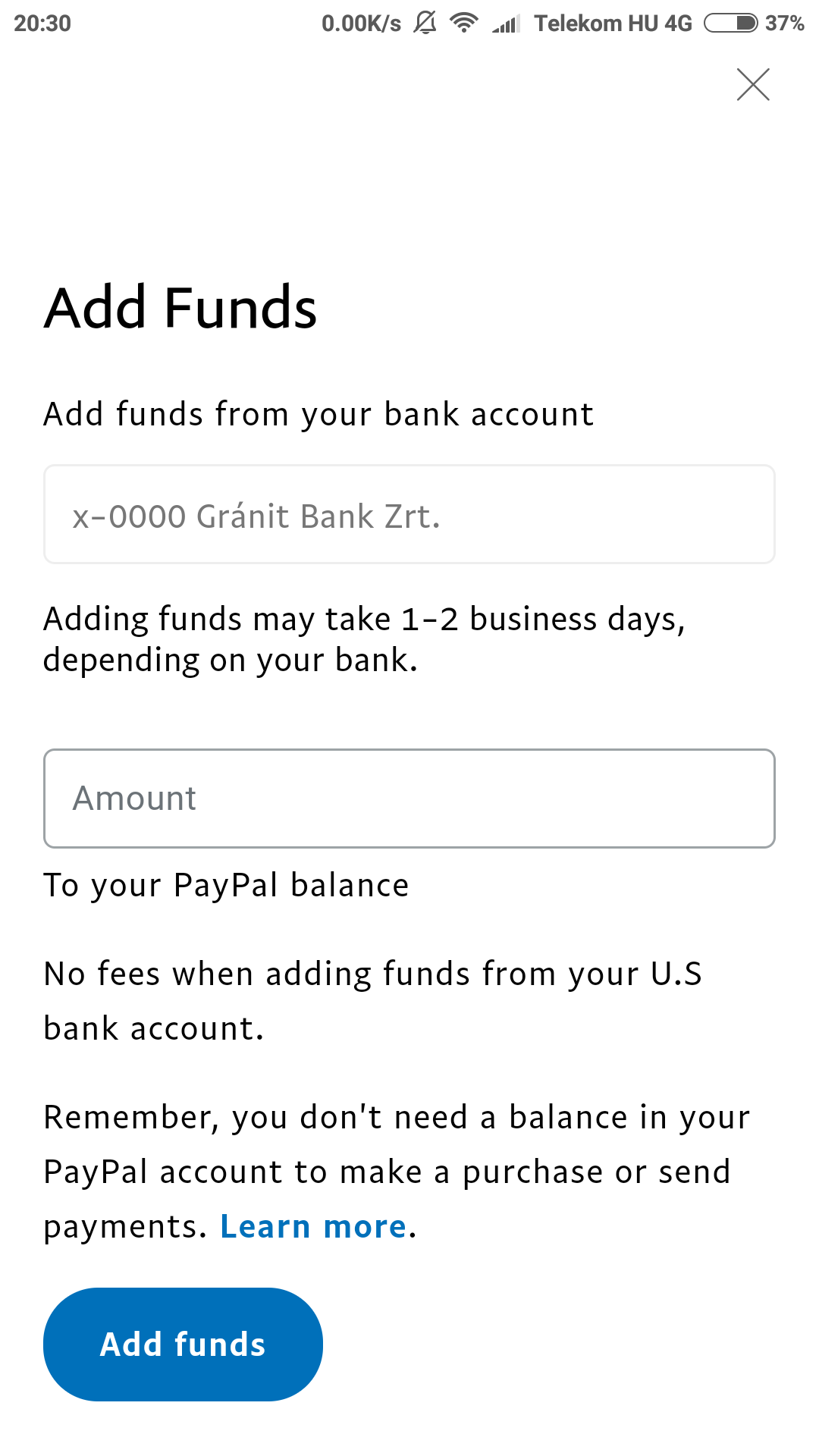
Task: Tap the 37% battery percentage
Action: 784,24
